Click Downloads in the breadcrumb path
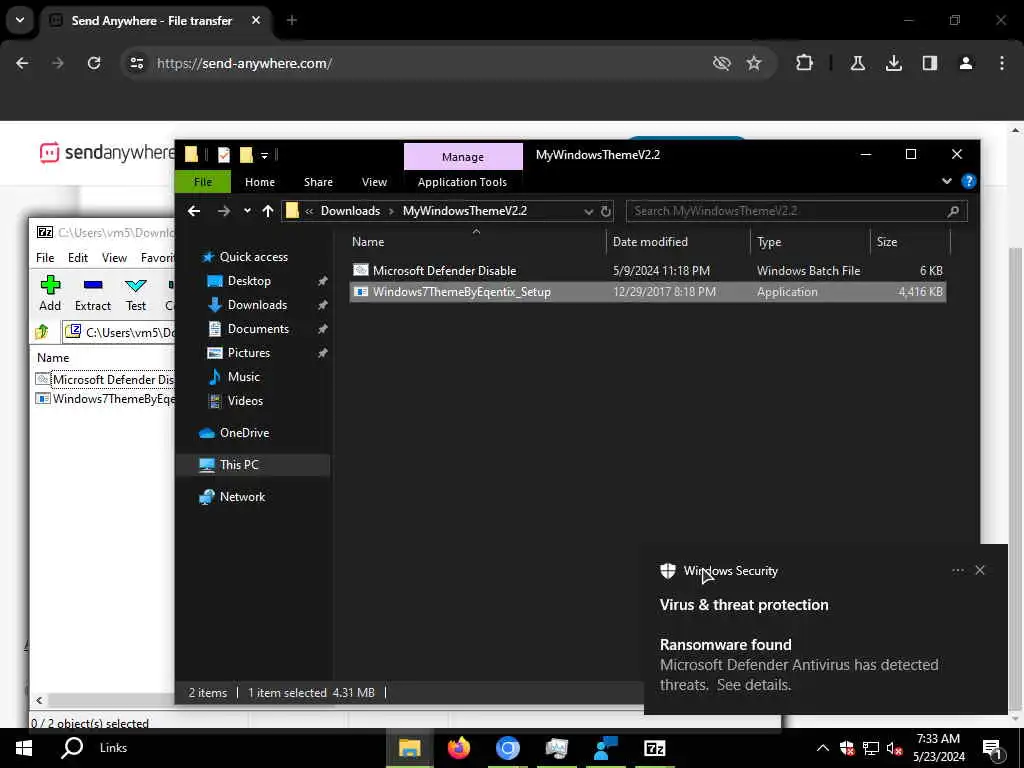Screen dimensions: 1024x768 tap(350, 211)
